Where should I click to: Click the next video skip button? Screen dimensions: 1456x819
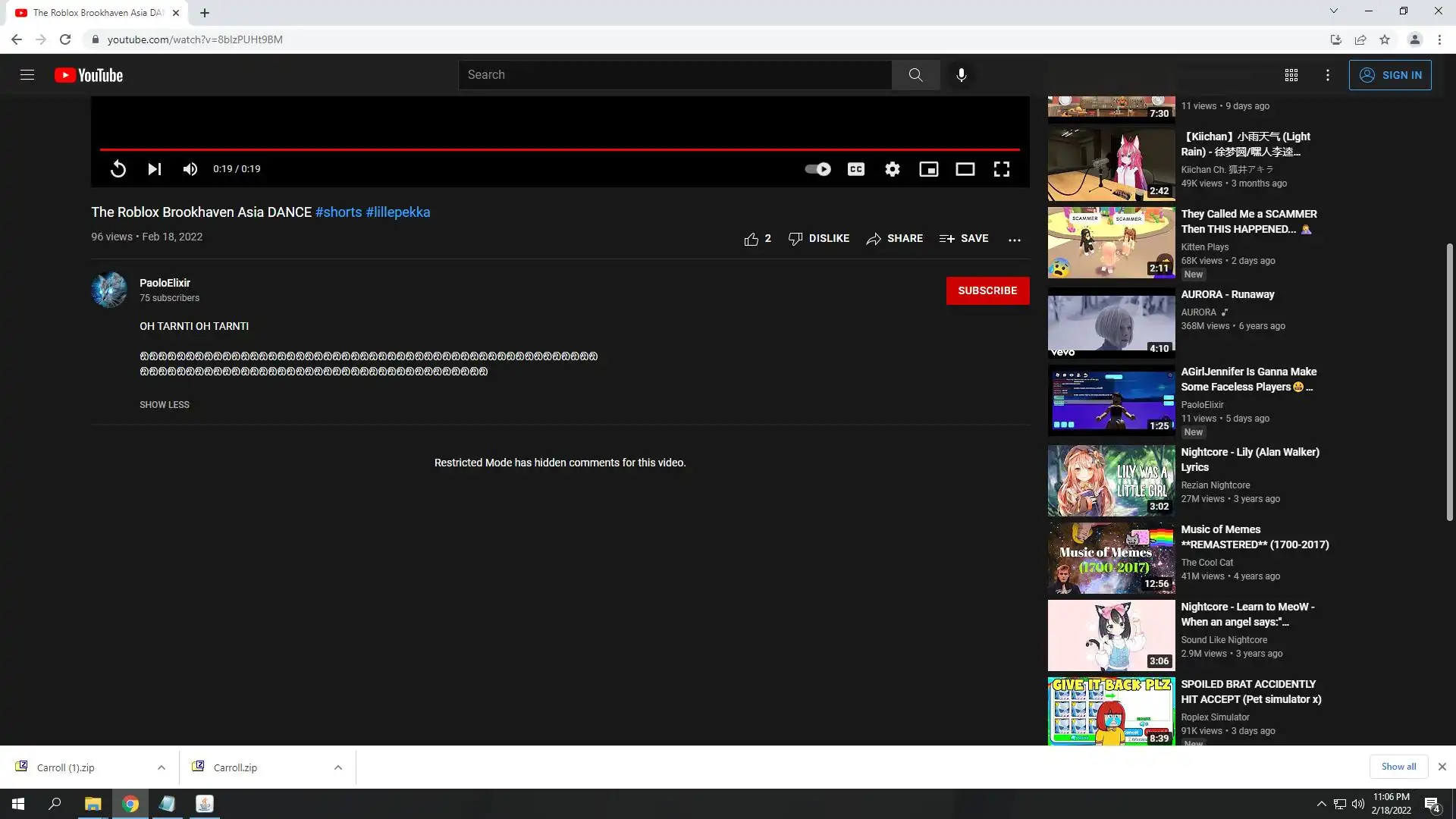155,169
